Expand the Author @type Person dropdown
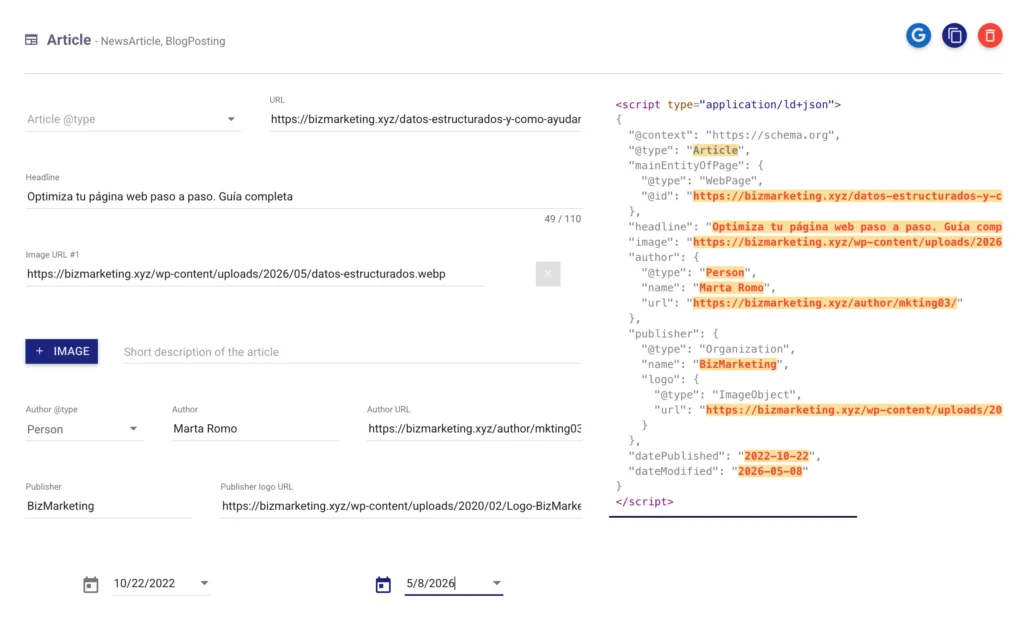The width and height of the screenshot is (1024, 623). (x=84, y=429)
